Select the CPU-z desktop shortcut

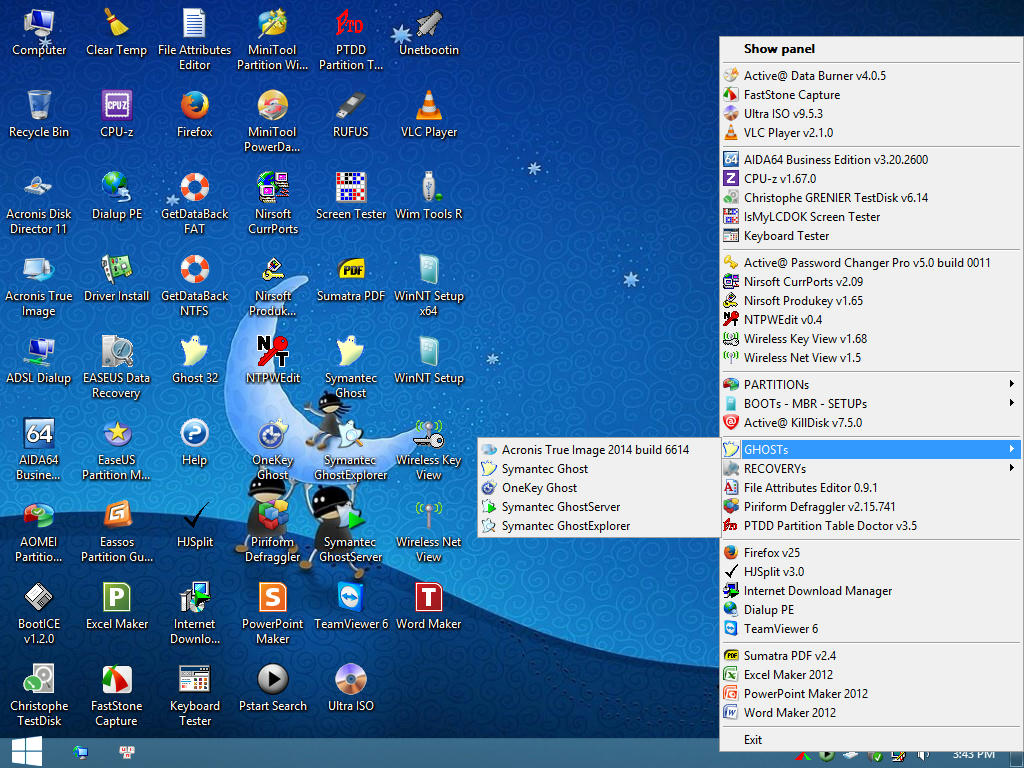(x=117, y=114)
